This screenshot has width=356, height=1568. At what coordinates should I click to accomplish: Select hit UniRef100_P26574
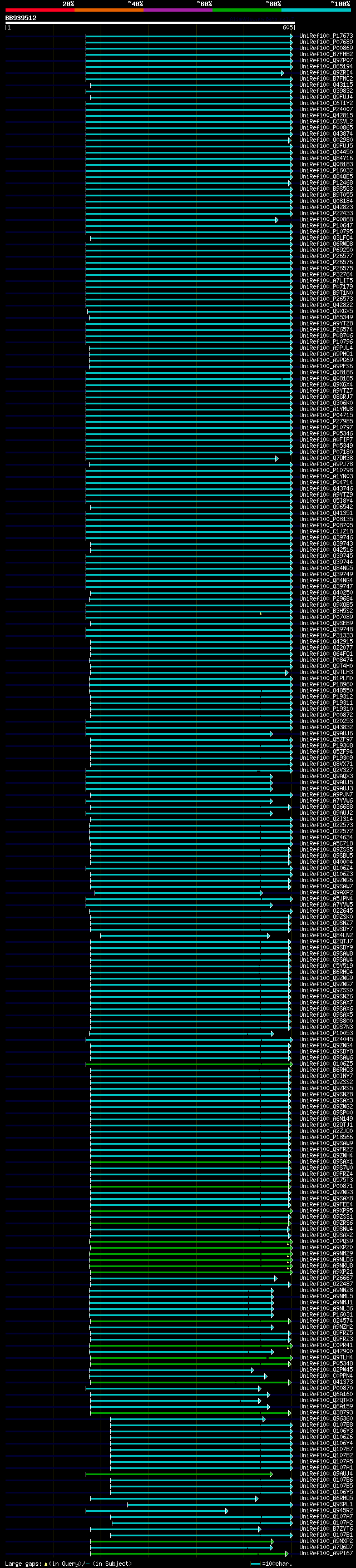tap(325, 330)
